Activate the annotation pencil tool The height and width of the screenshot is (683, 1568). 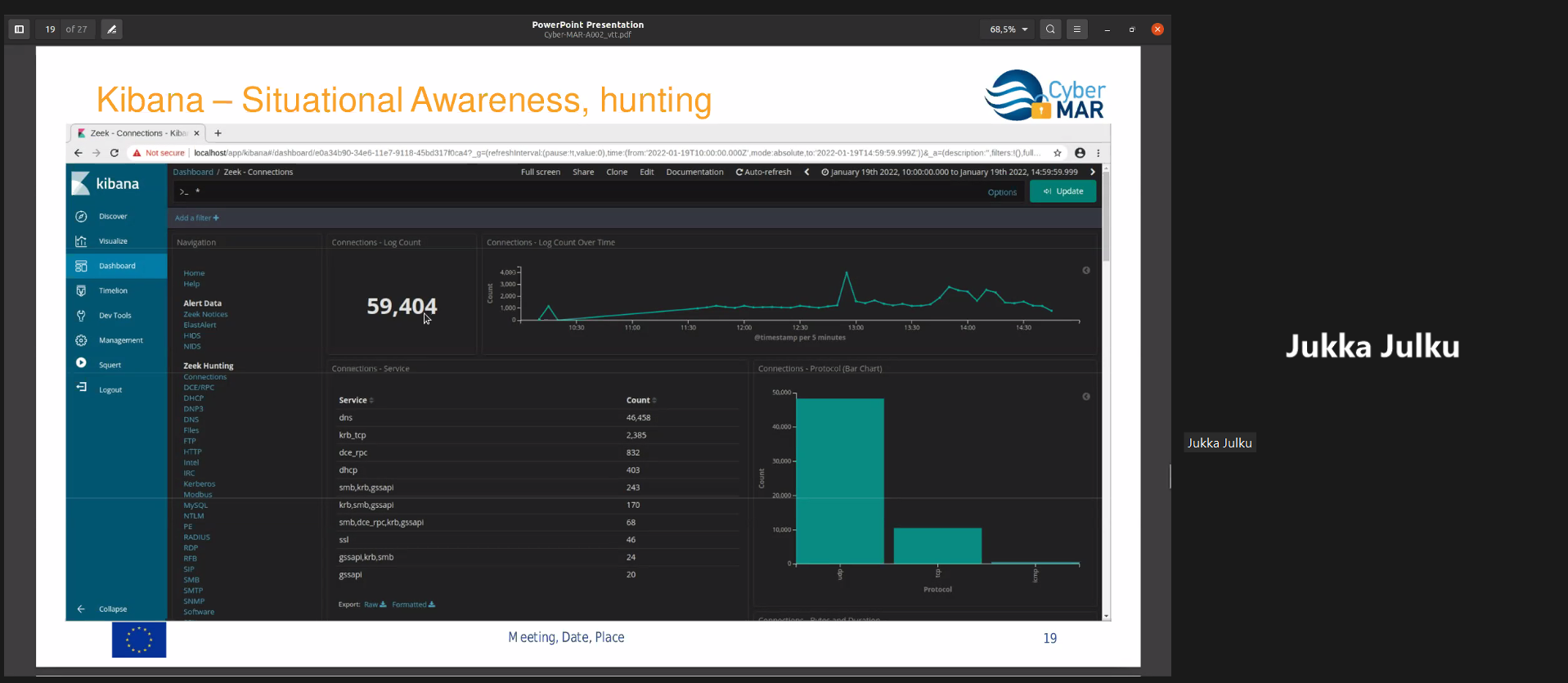pyautogui.click(x=112, y=29)
